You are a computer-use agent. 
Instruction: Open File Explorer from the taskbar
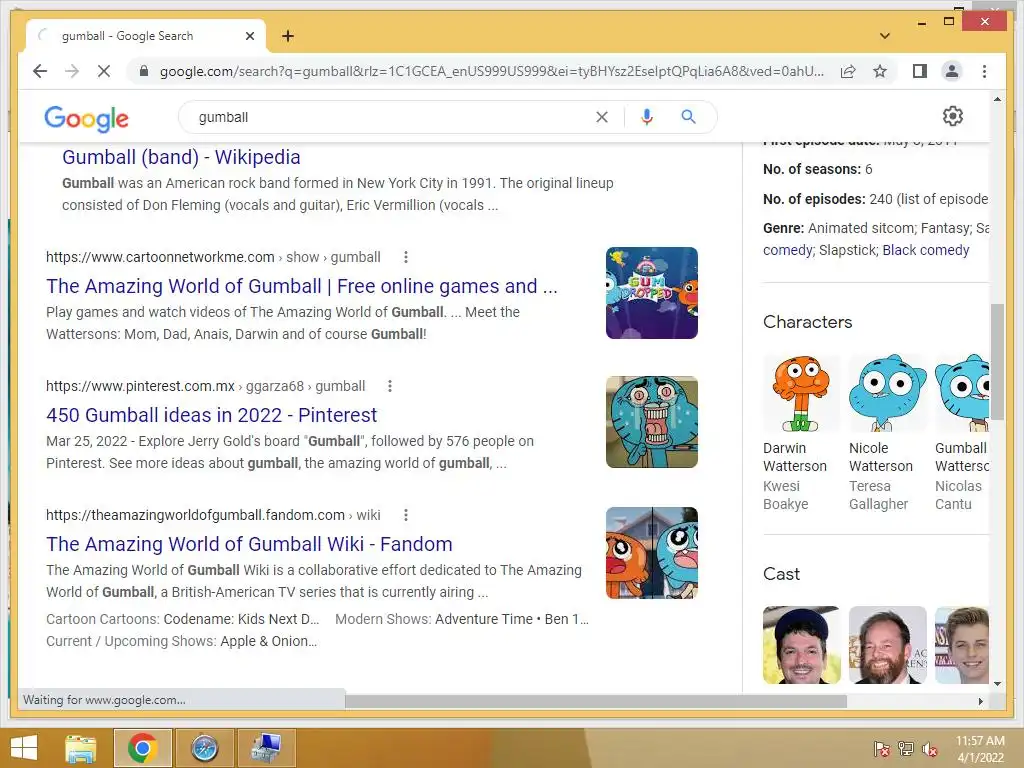tap(81, 748)
